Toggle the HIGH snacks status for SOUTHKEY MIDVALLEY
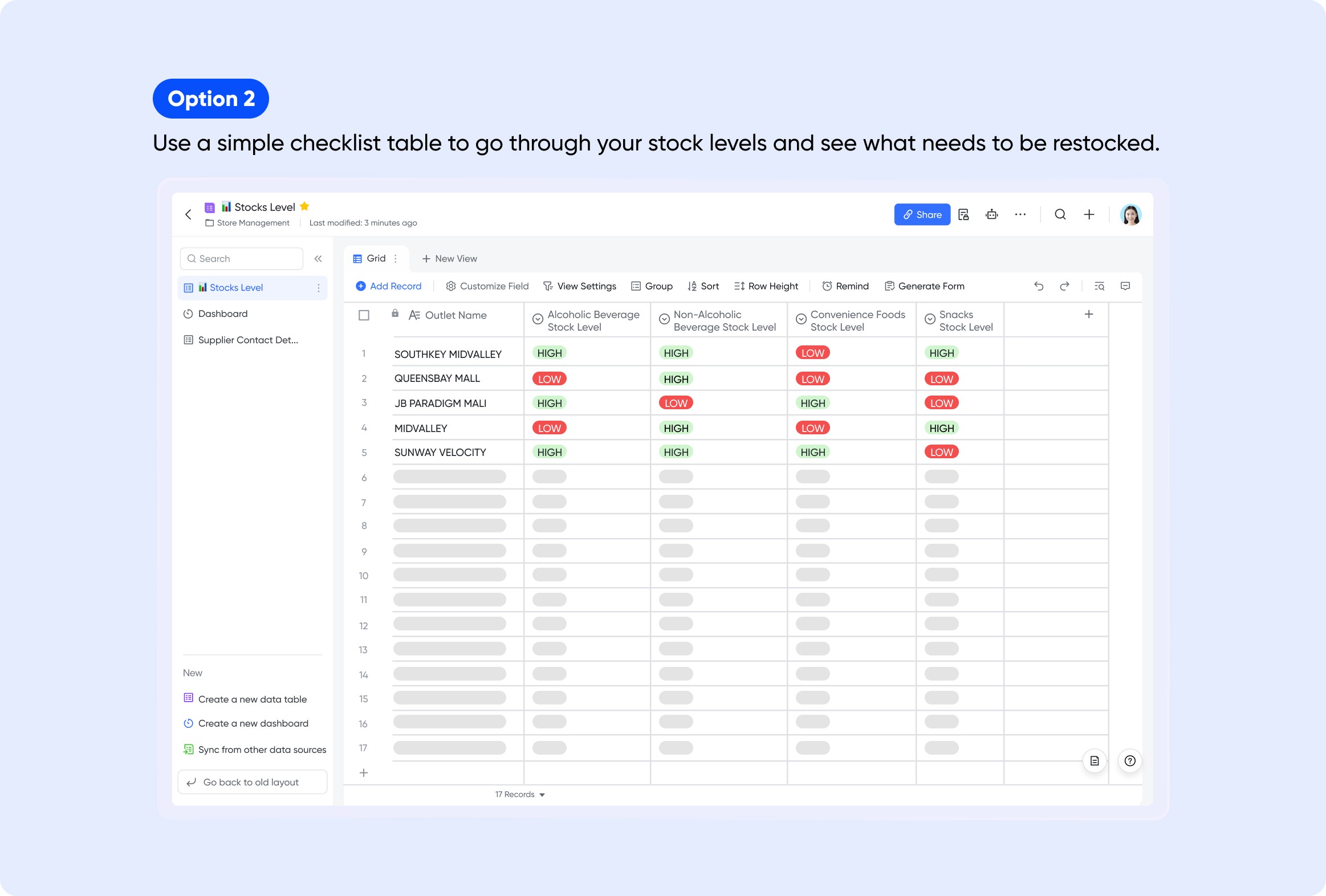Viewport: 1326px width, 896px height. [941, 352]
